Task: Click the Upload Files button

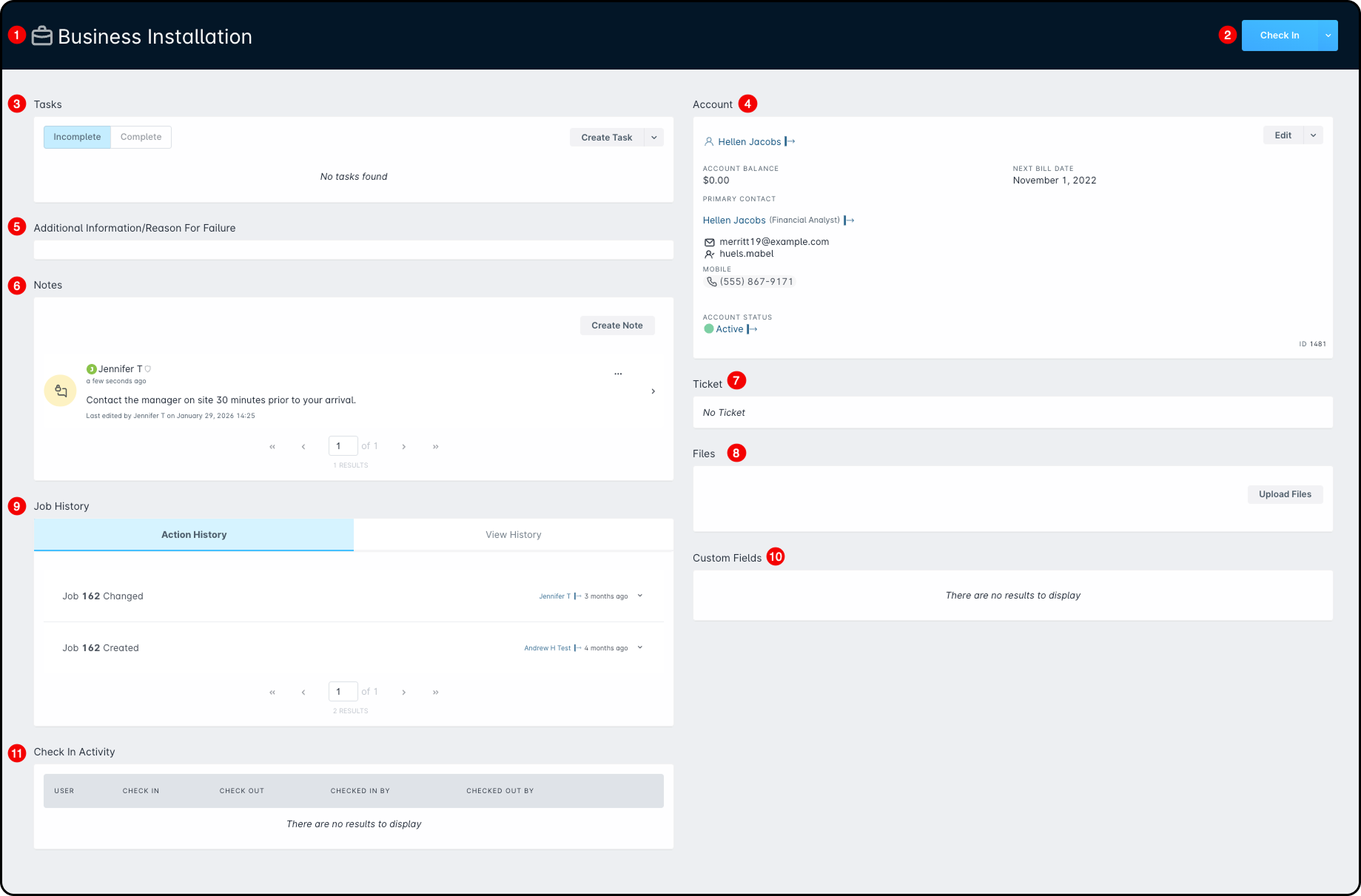Action: [1286, 494]
